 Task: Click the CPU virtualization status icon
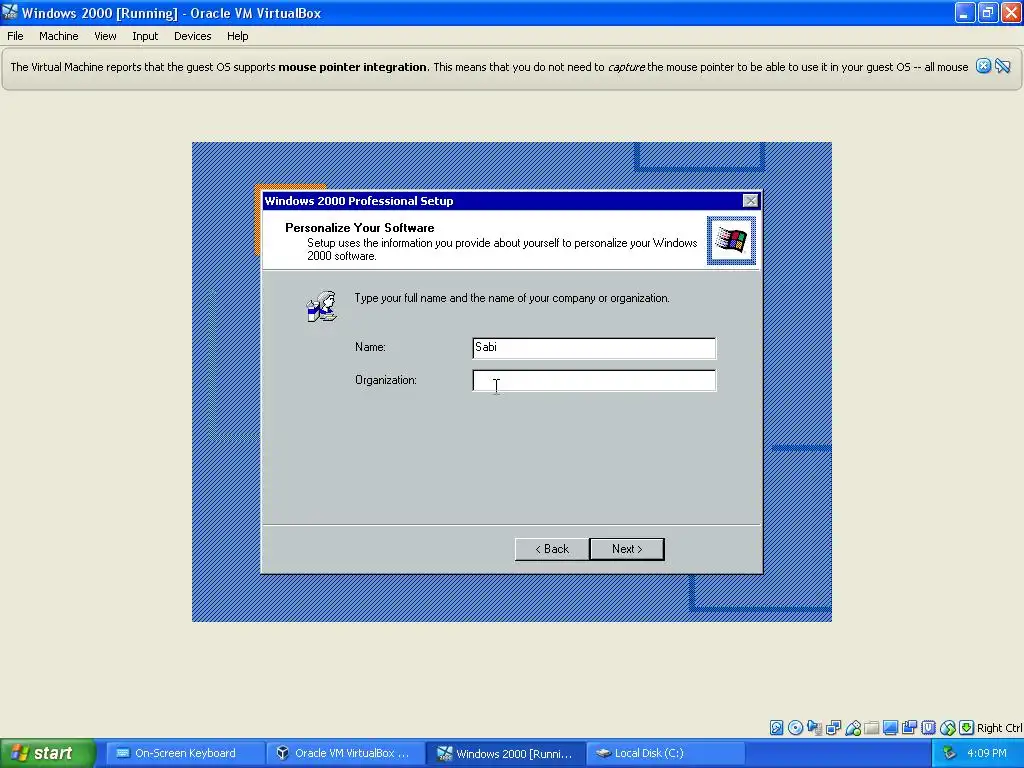coord(929,728)
